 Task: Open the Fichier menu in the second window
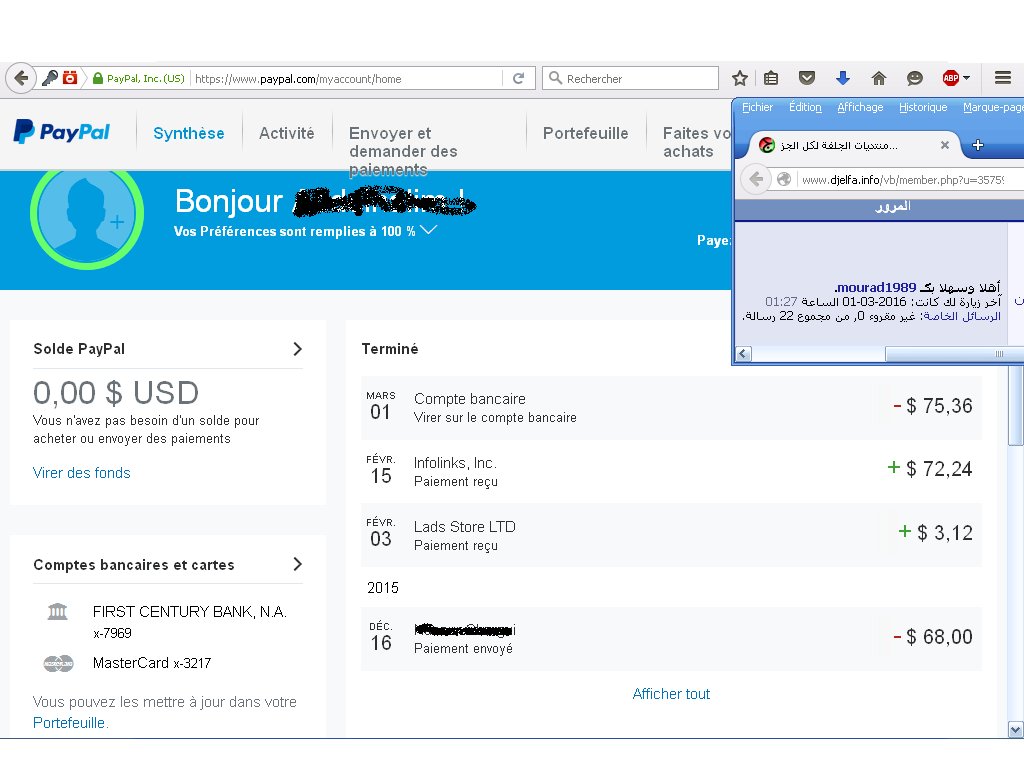tap(758, 107)
